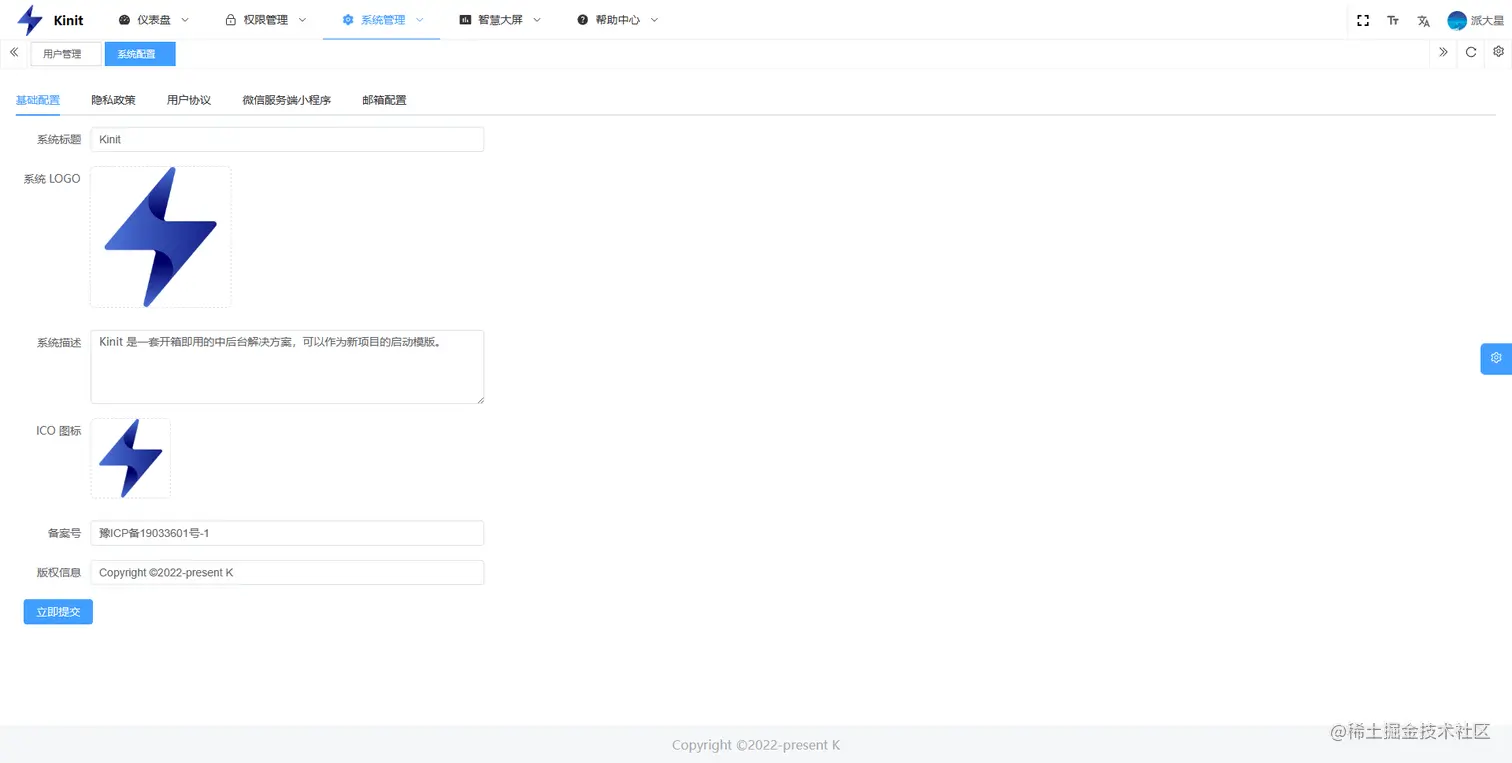The width and height of the screenshot is (1512, 763).
Task: Switch to the 邮箱配置 tab
Action: [384, 100]
